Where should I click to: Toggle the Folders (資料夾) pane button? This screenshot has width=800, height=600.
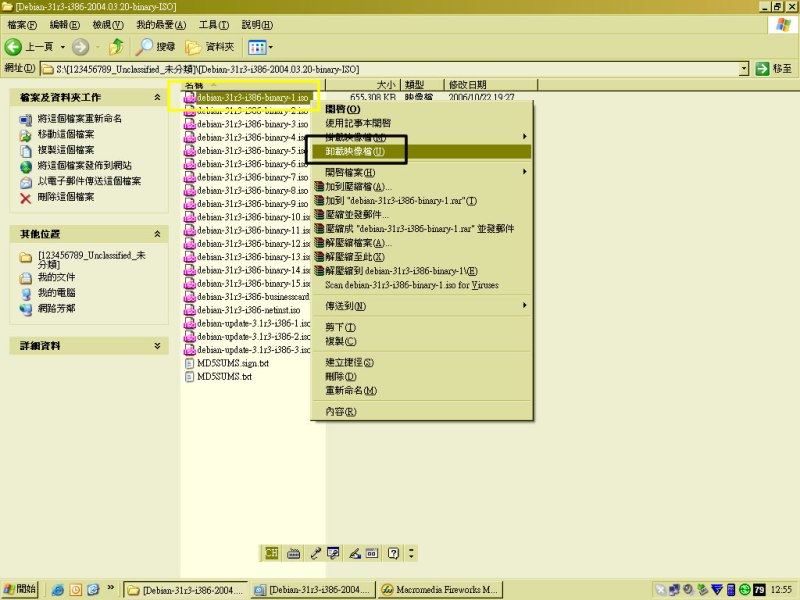click(210, 47)
